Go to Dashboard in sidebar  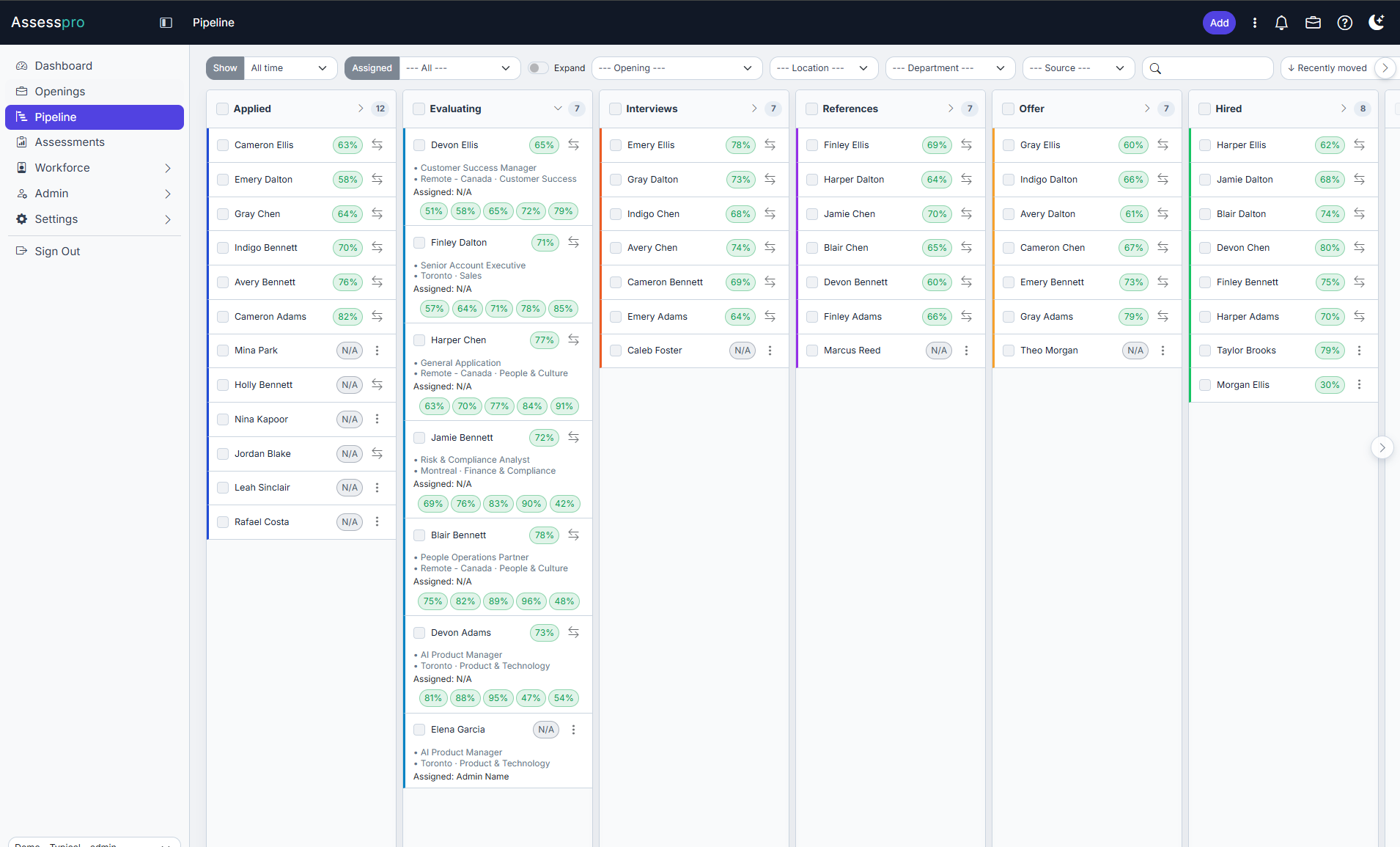click(x=95, y=66)
